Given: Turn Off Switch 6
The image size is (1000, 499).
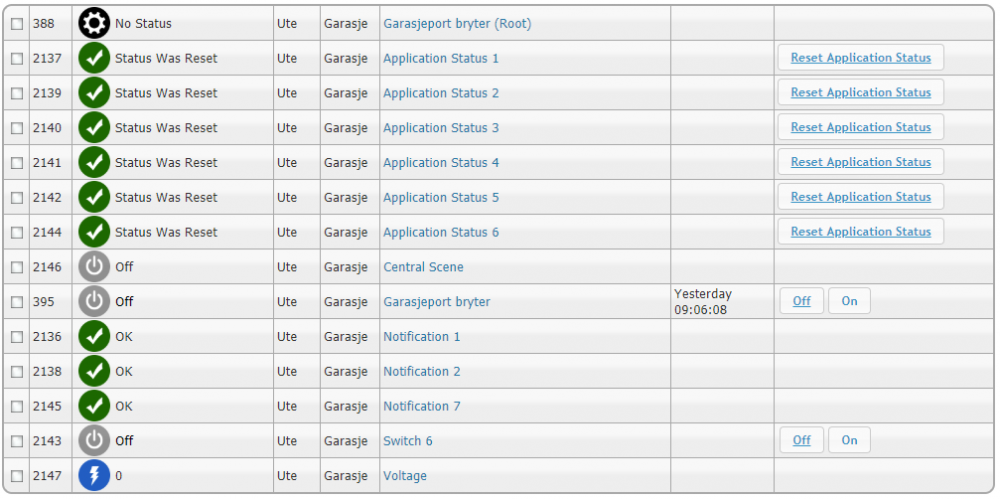Looking at the screenshot, I should (801, 440).
